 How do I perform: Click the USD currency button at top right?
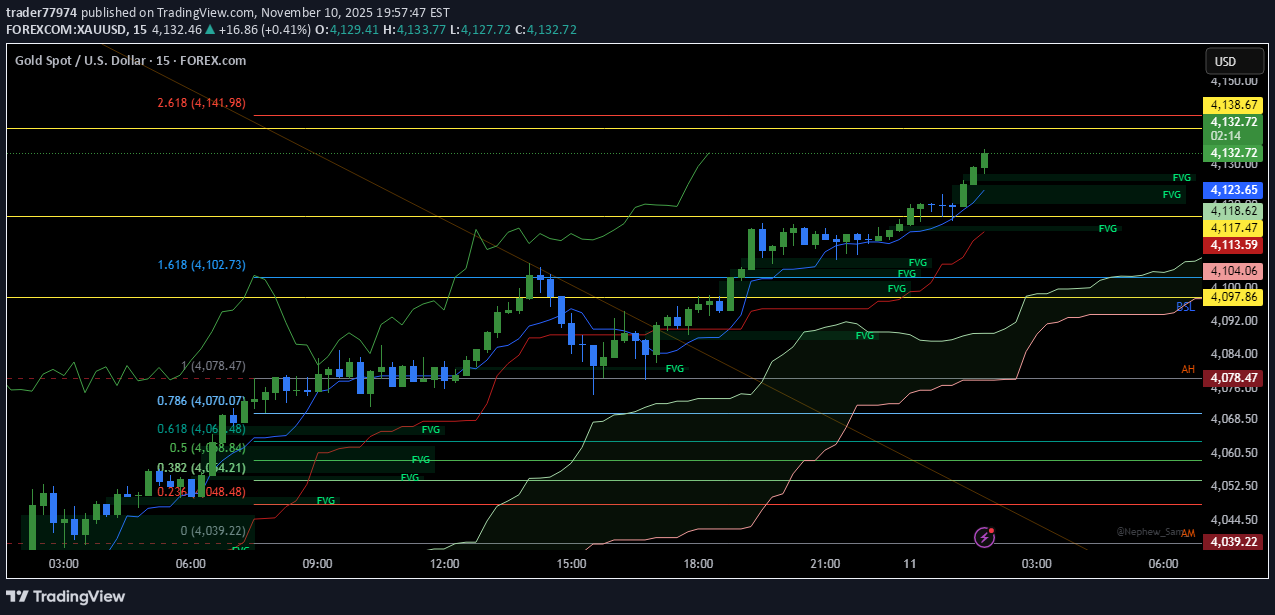(1234, 61)
